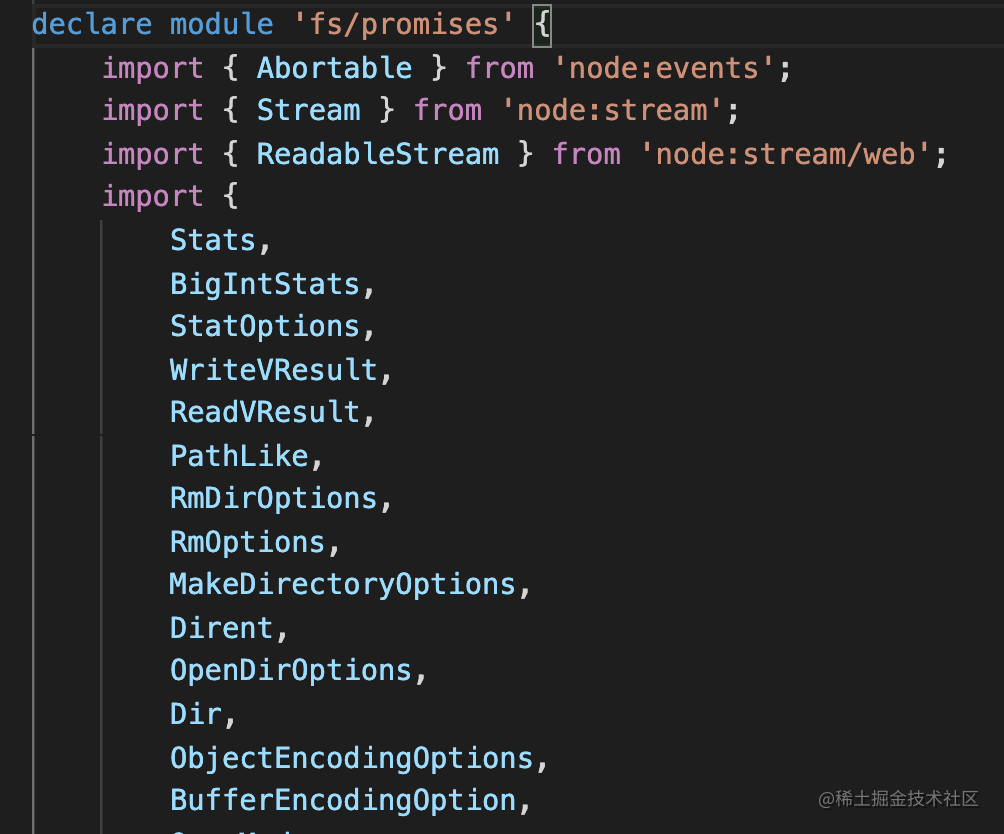This screenshot has height=834, width=1004.
Task: Click the 'node:stream/web' module path
Action: coord(786,154)
